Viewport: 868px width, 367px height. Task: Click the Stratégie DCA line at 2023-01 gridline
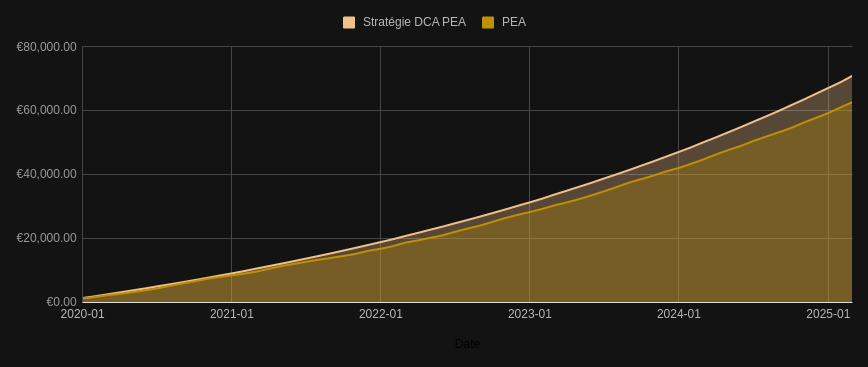coord(530,202)
